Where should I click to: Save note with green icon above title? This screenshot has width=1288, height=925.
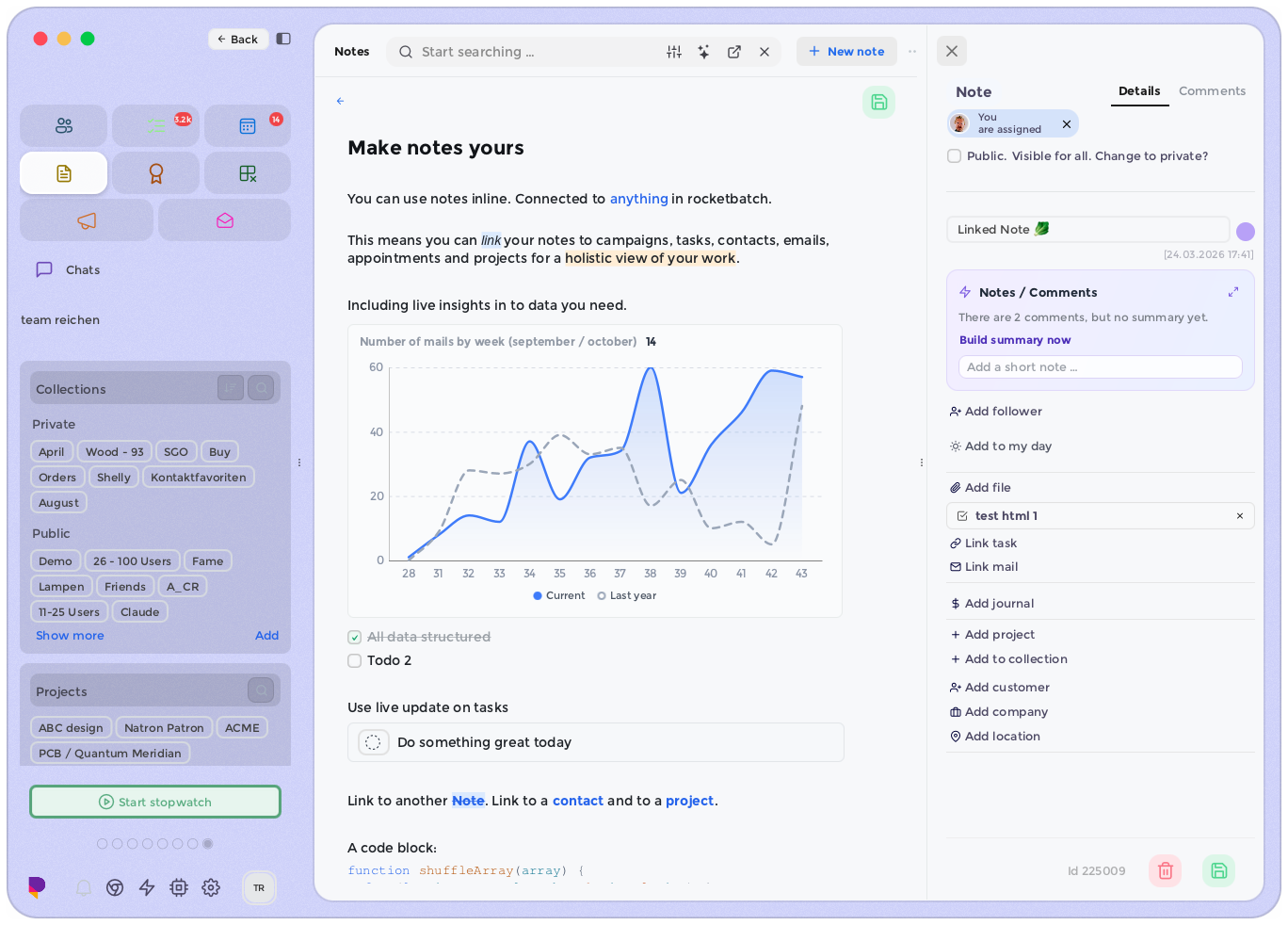(x=878, y=102)
